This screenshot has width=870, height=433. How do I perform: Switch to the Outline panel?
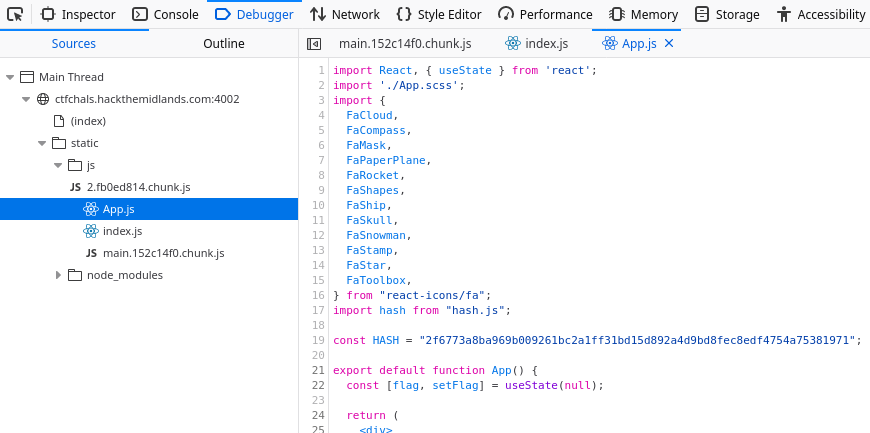[x=223, y=44]
